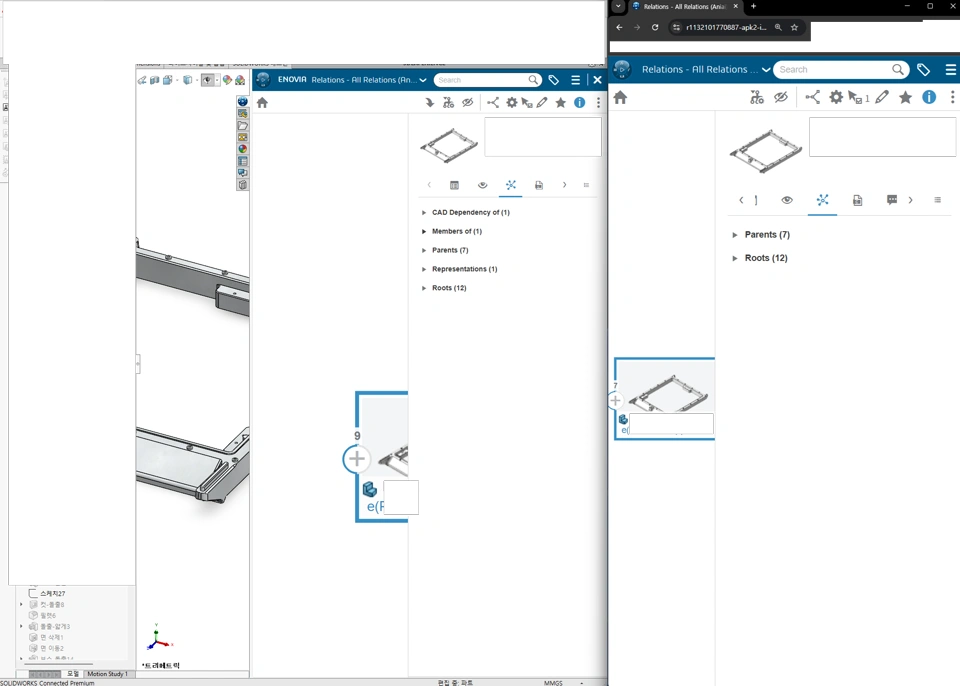Open the tab list menu icon in ENOVIA panel
This screenshot has width=960, height=686.
point(586,185)
